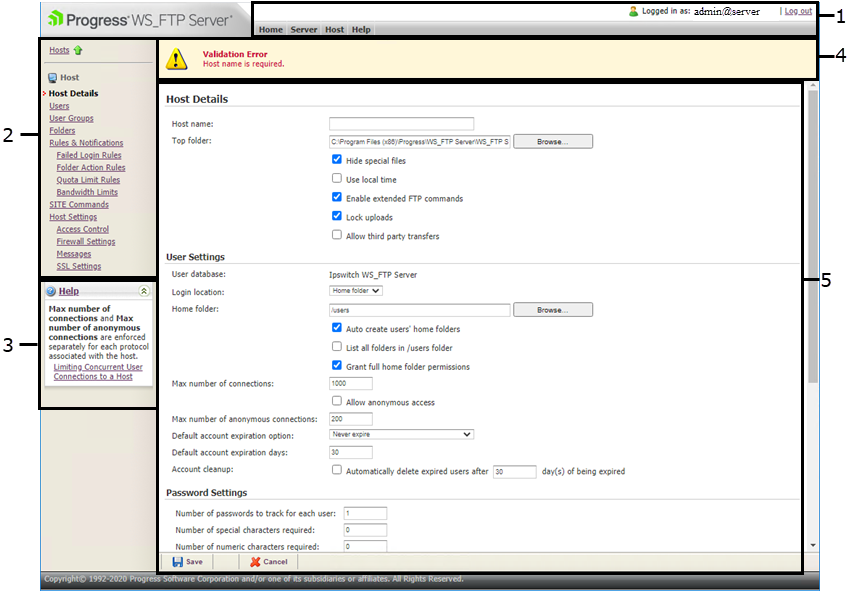Click the vertical scrollbar thumb
The width and height of the screenshot is (854, 591).
[x=813, y=236]
